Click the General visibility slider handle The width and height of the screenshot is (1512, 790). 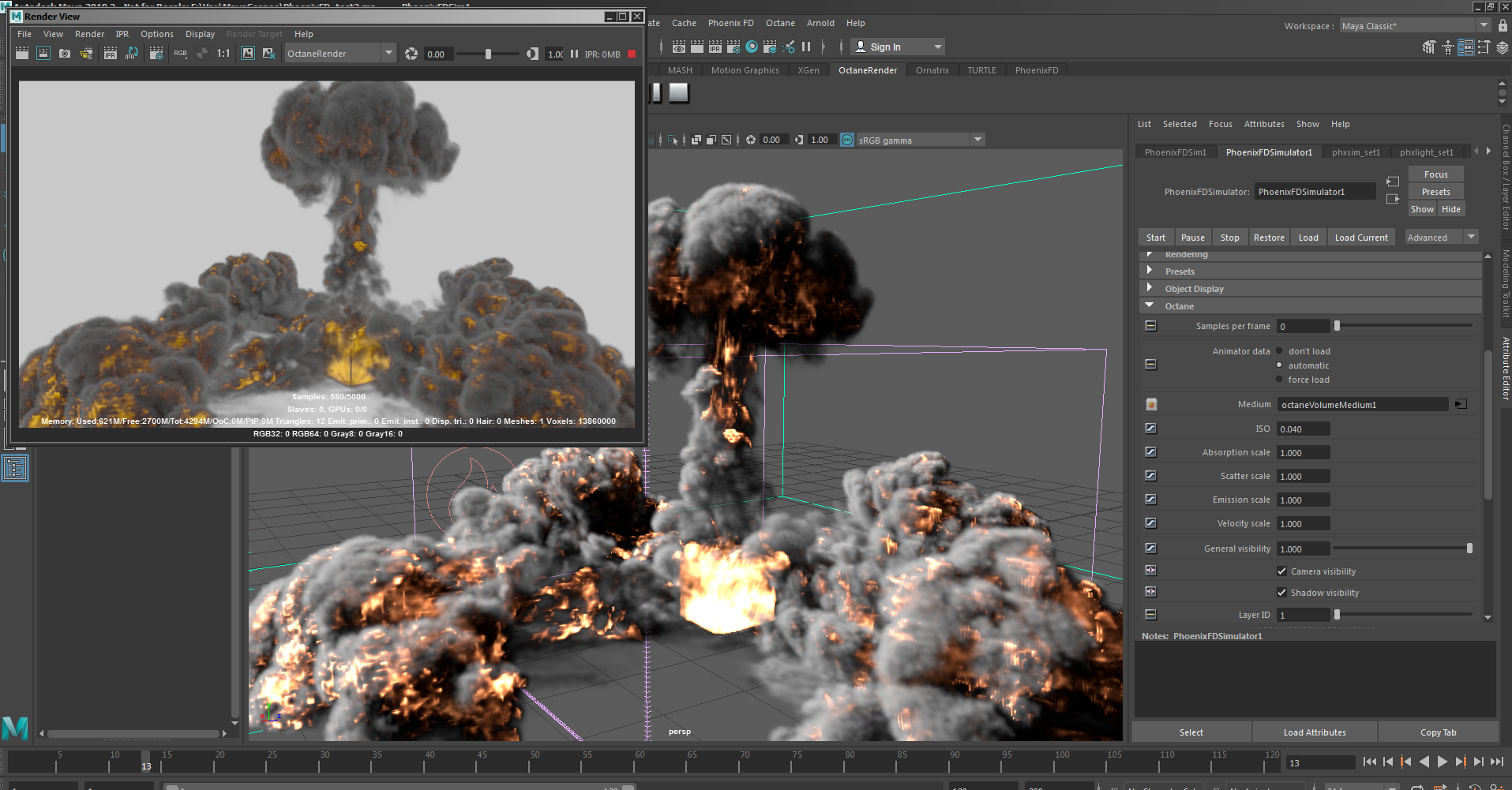pos(1469,549)
